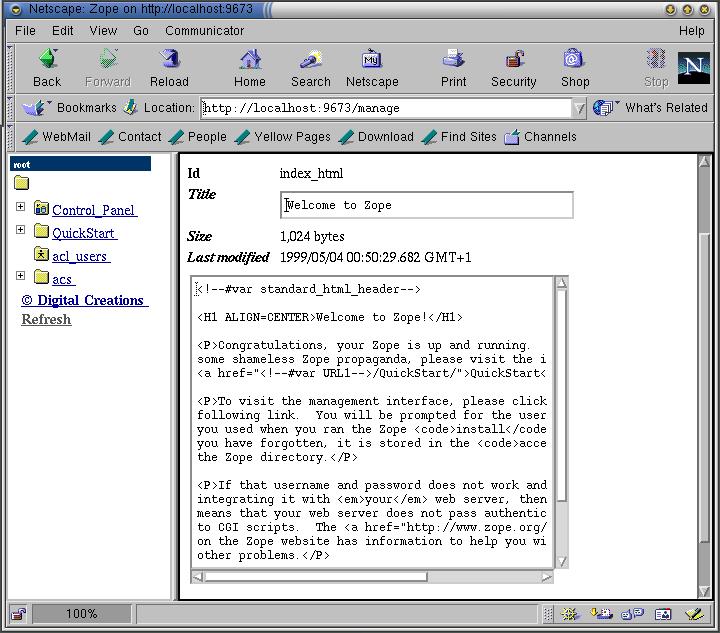Viewport: 720px width, 633px height.
Task: Click the Stop loading icon
Action: 656,59
